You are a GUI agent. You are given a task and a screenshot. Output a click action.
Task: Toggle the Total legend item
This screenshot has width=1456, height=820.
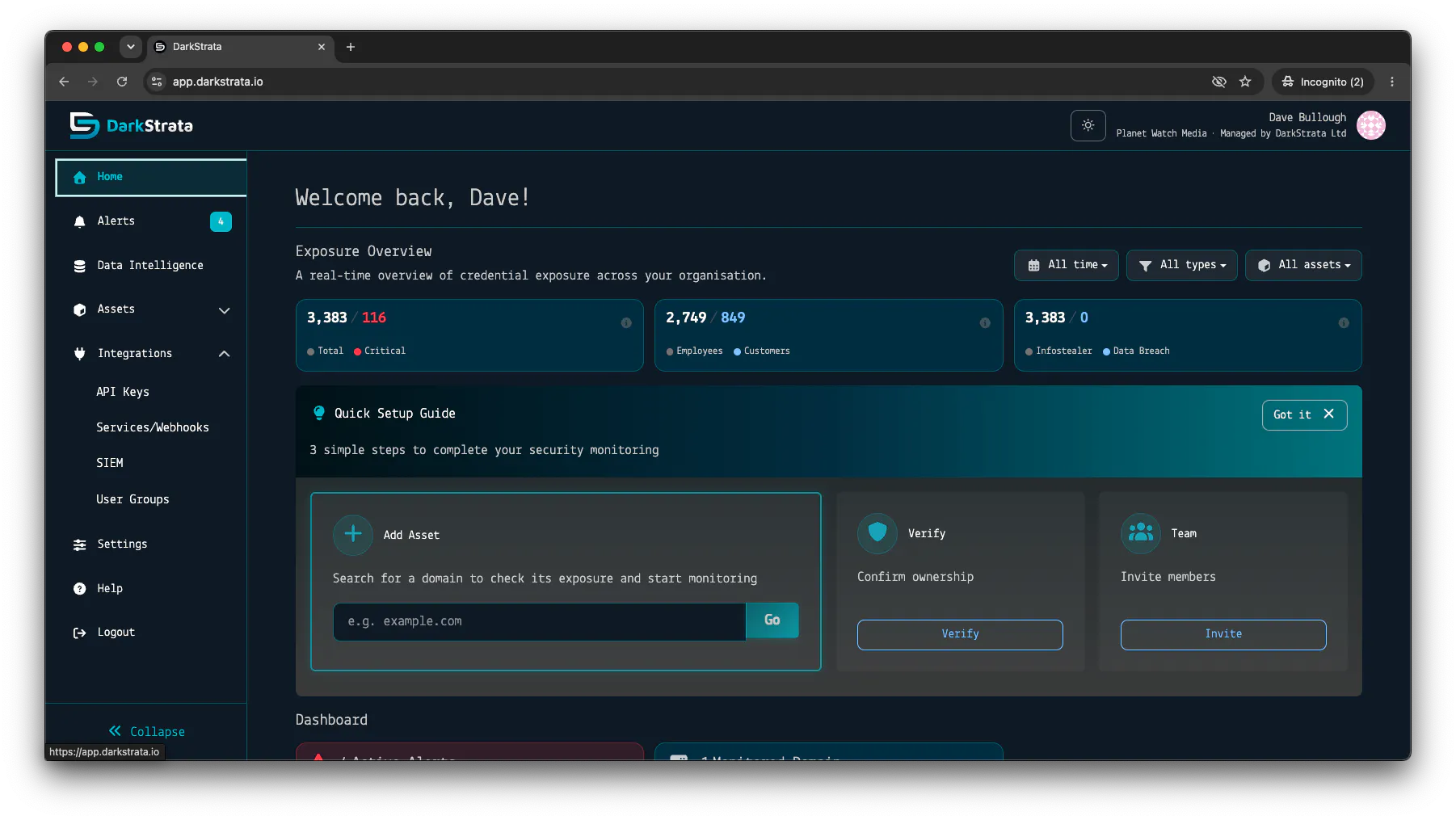[x=326, y=351]
